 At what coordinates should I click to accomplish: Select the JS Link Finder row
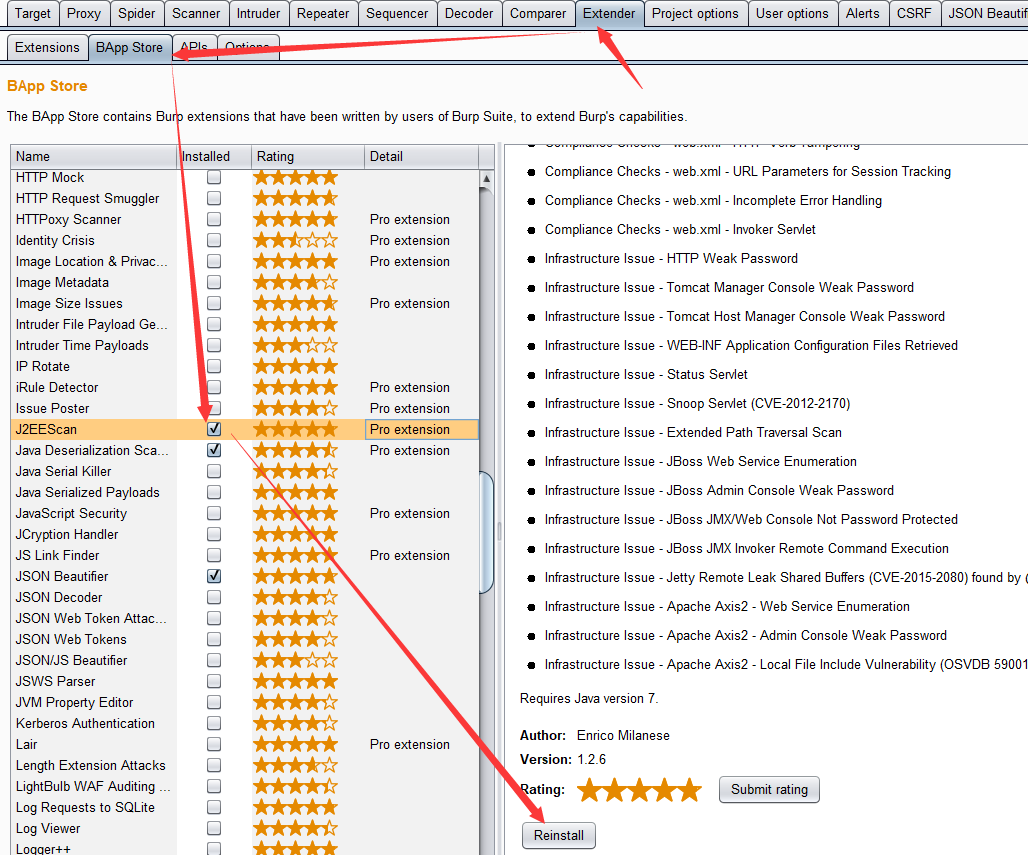point(245,555)
